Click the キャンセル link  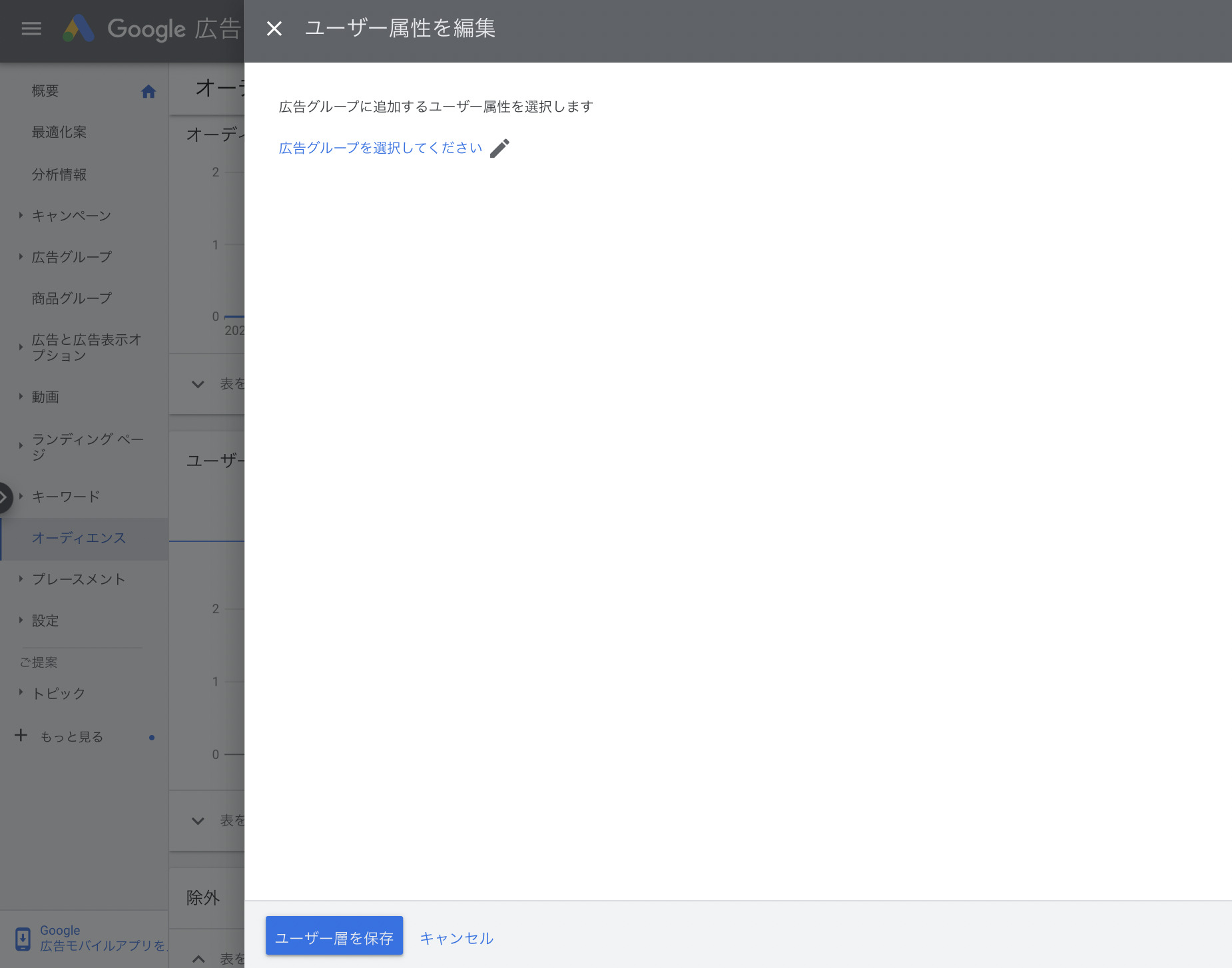[456, 937]
